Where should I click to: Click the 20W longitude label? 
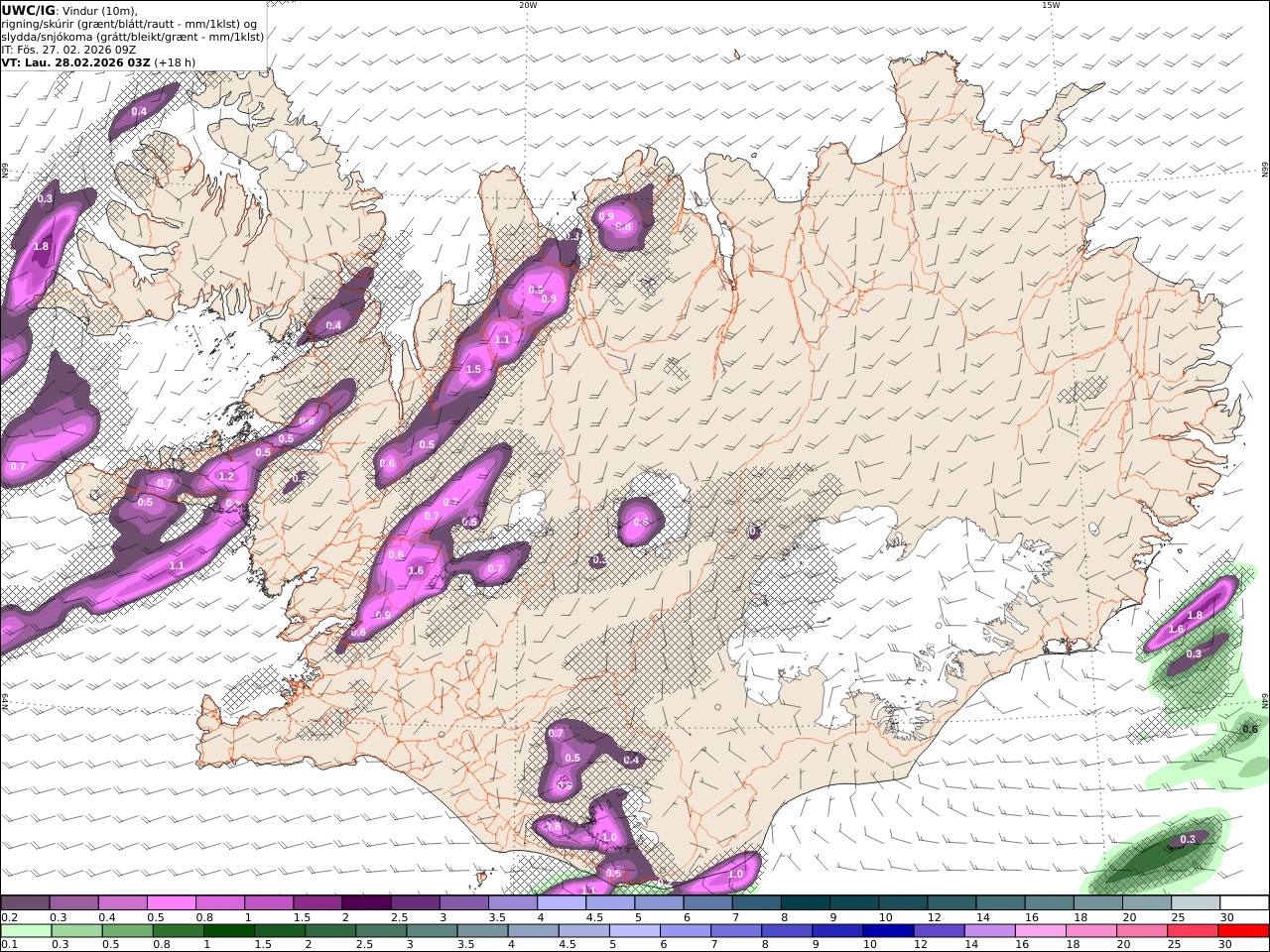tap(528, 5)
